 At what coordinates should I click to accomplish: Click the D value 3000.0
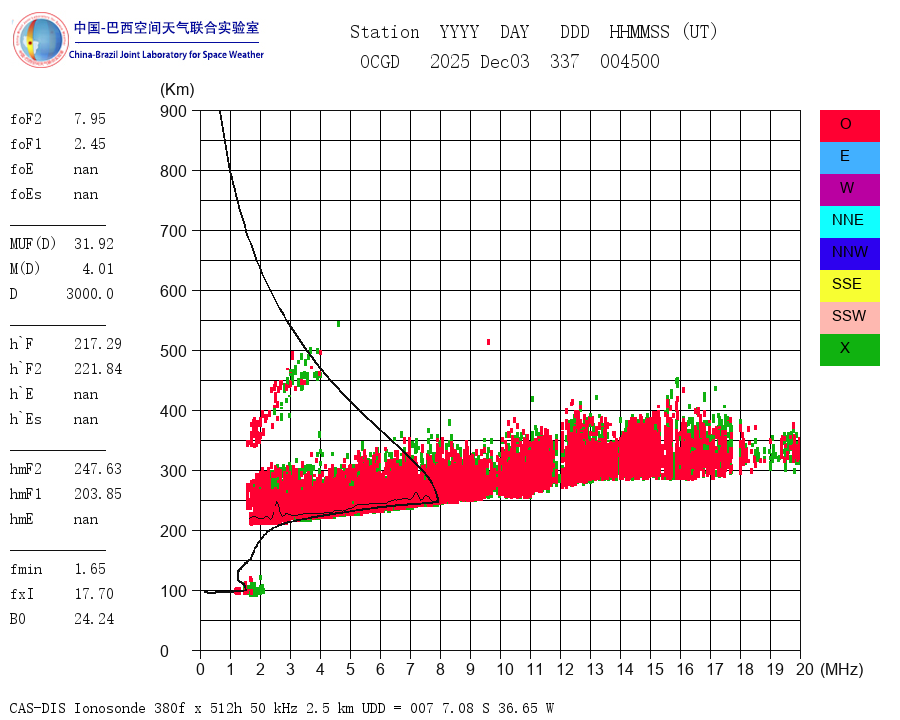point(90,294)
